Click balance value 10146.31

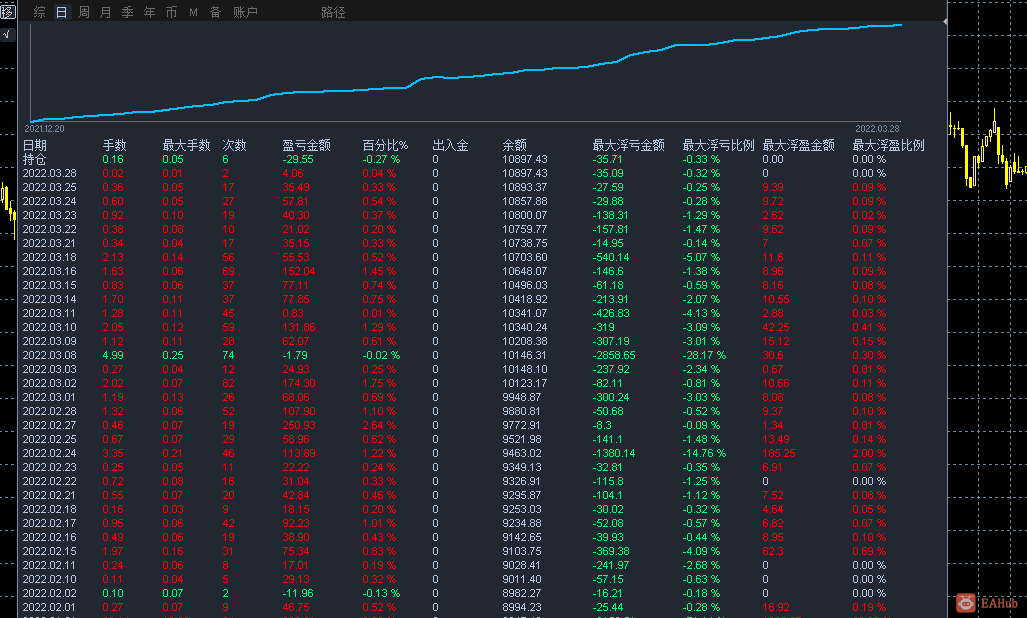[x=525, y=355]
